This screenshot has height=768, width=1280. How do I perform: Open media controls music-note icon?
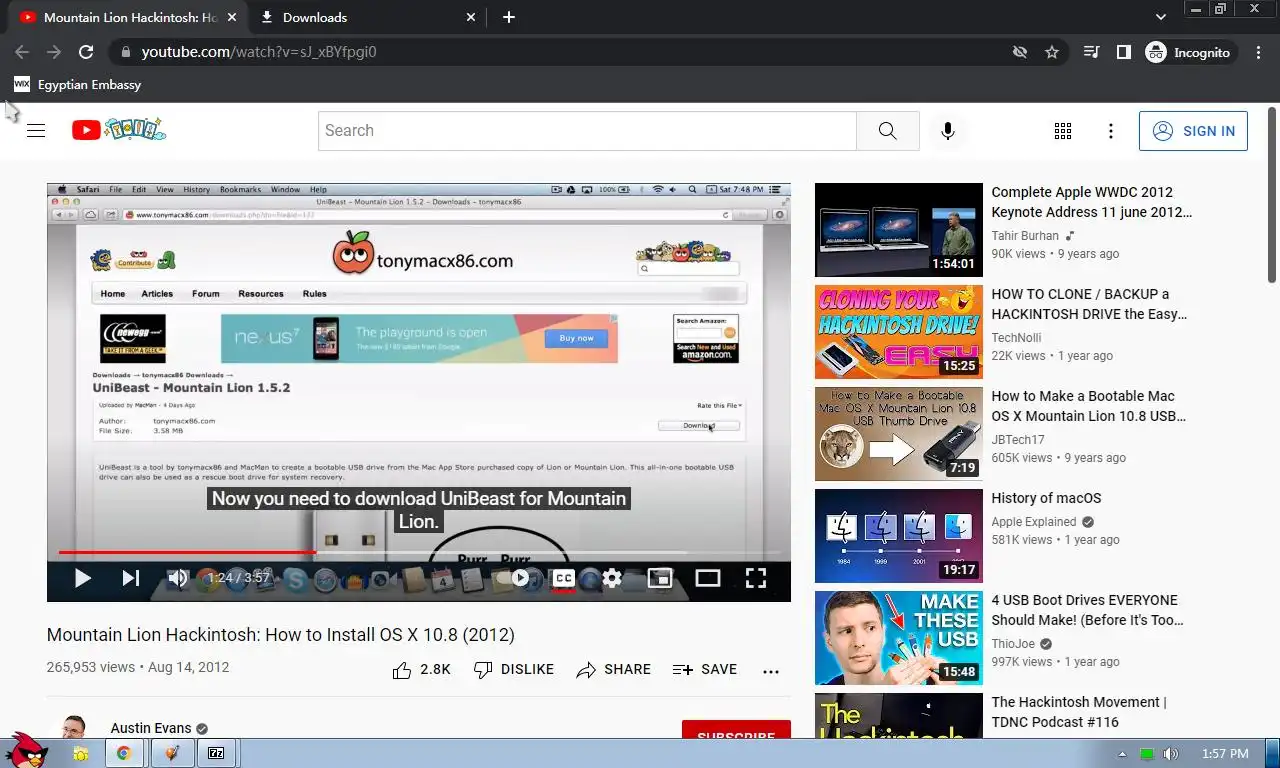click(x=1092, y=52)
